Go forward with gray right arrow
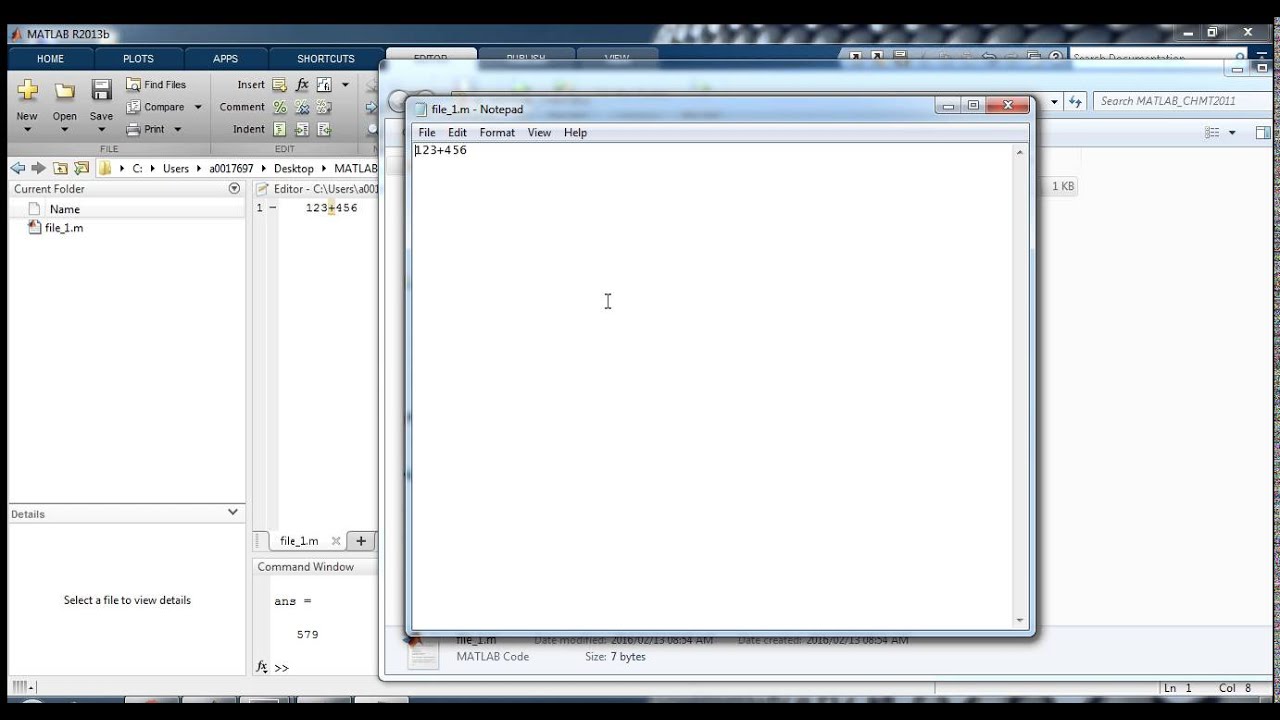 [38, 168]
